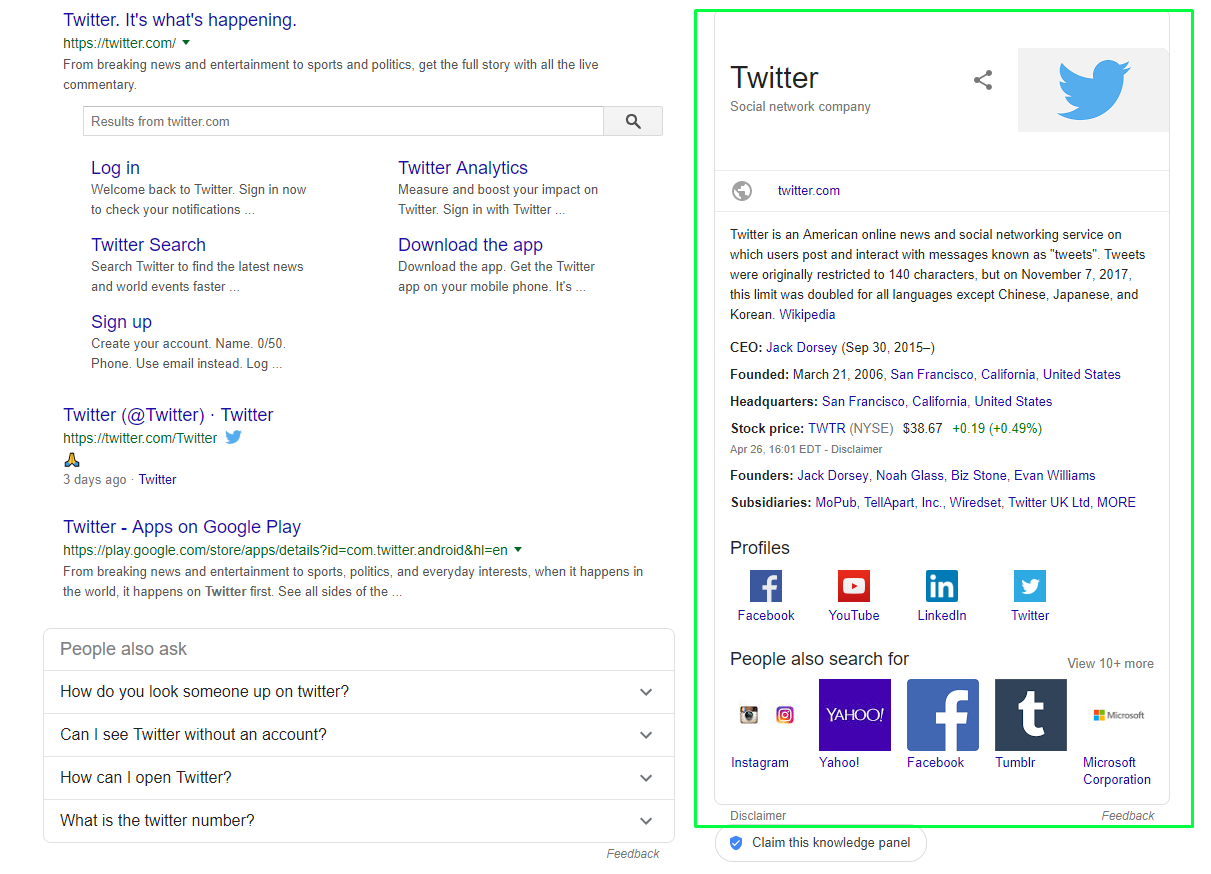
Task: Open the Wikipedia source link
Action: [807, 315]
